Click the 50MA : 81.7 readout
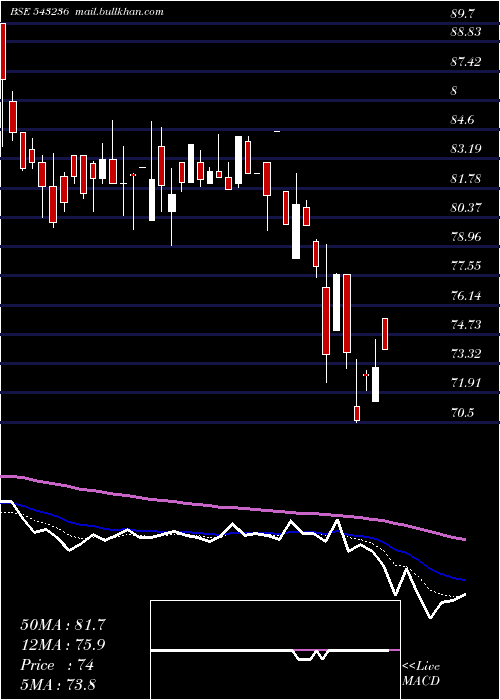Image resolution: width=500 pixels, height=700 pixels. tap(63, 625)
